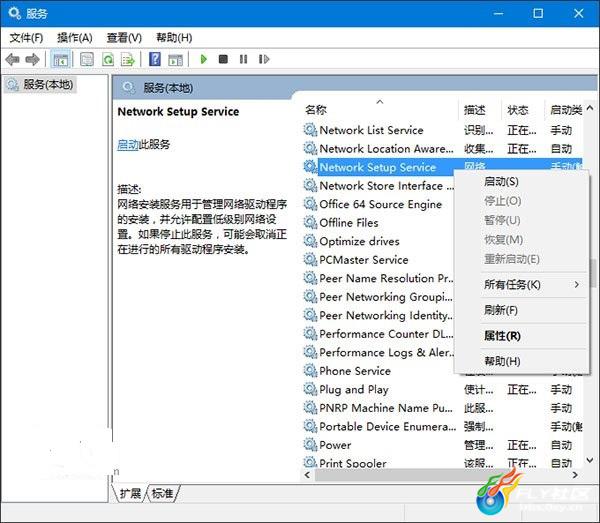Choose 启动(S) from context menu
The image size is (600, 523).
point(501,181)
